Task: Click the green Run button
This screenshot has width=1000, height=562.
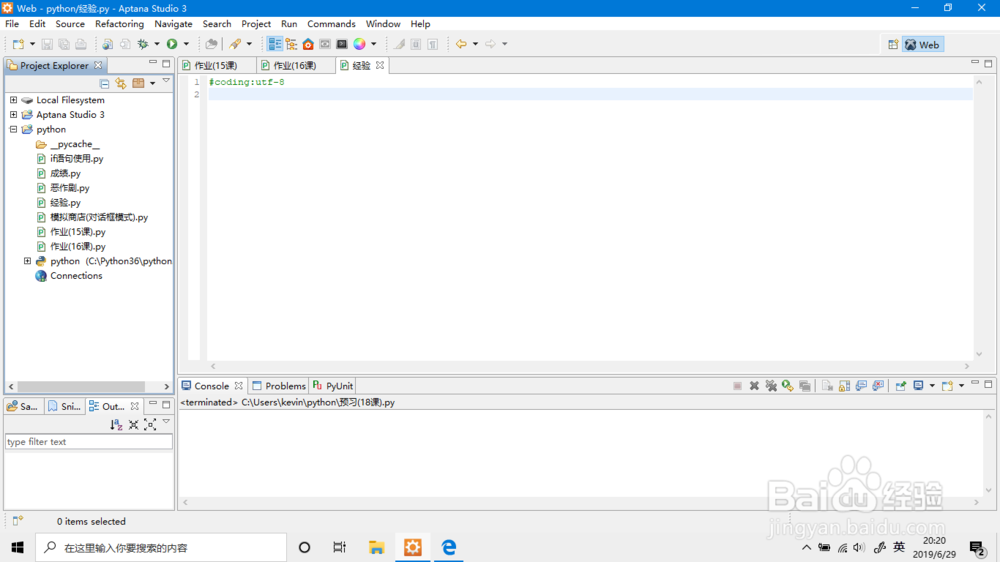Action: [172, 44]
